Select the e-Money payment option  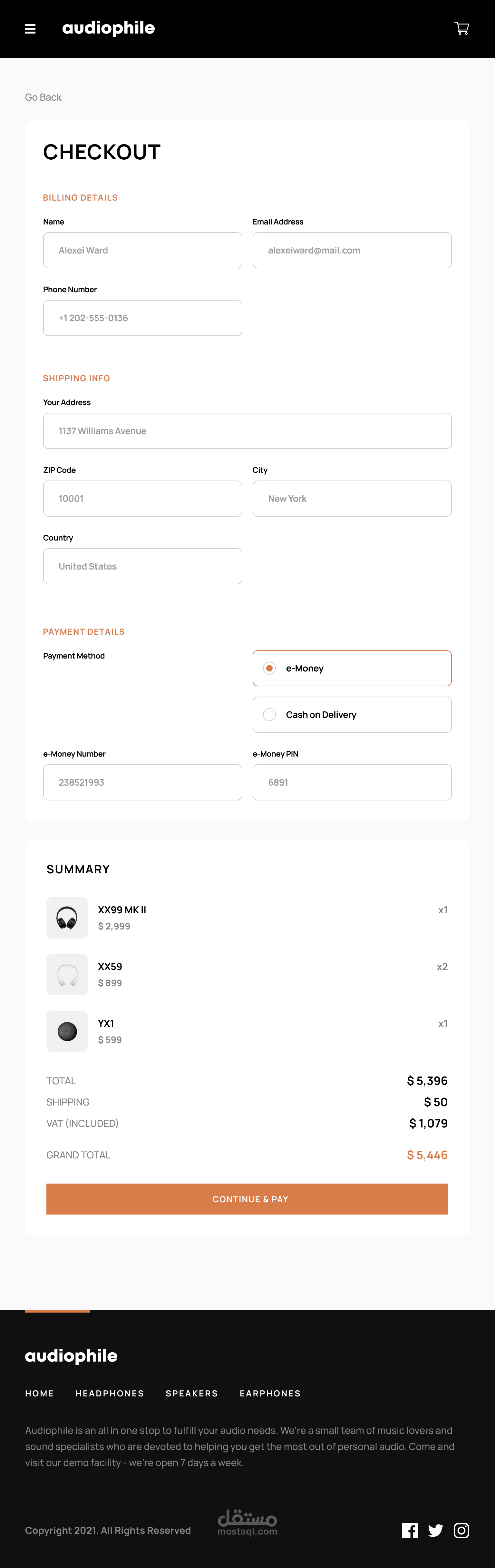tap(269, 668)
